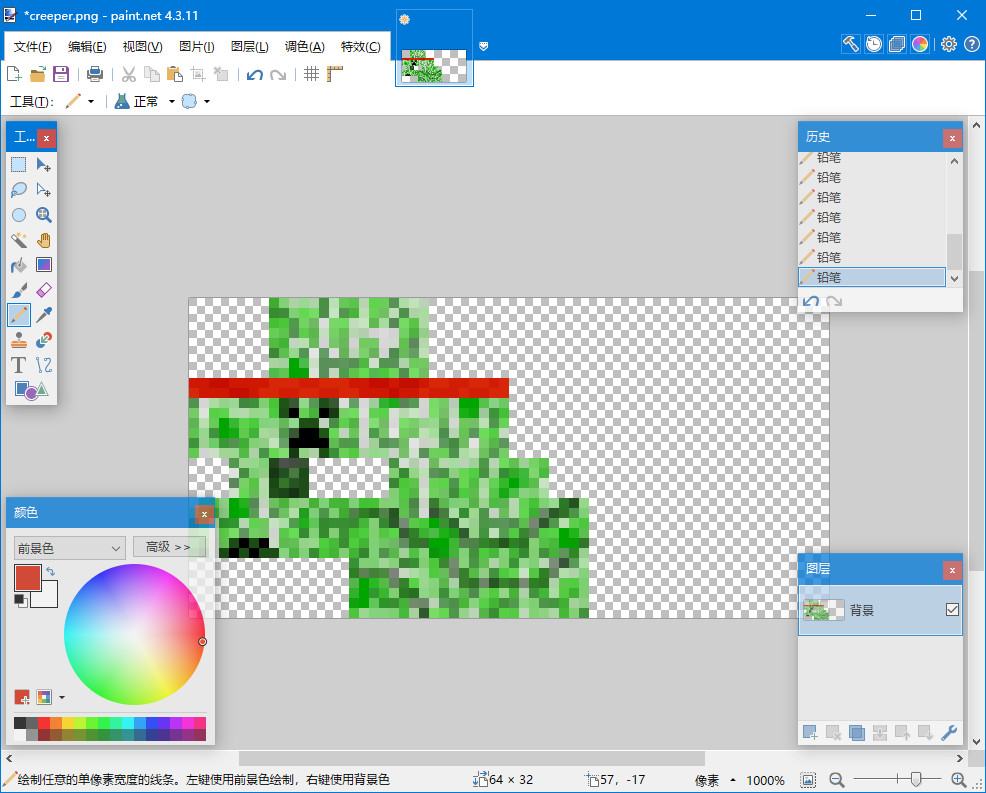Screen dimensions: 986x793
Task: Toggle the History window button in title bar
Action: pos(874,44)
